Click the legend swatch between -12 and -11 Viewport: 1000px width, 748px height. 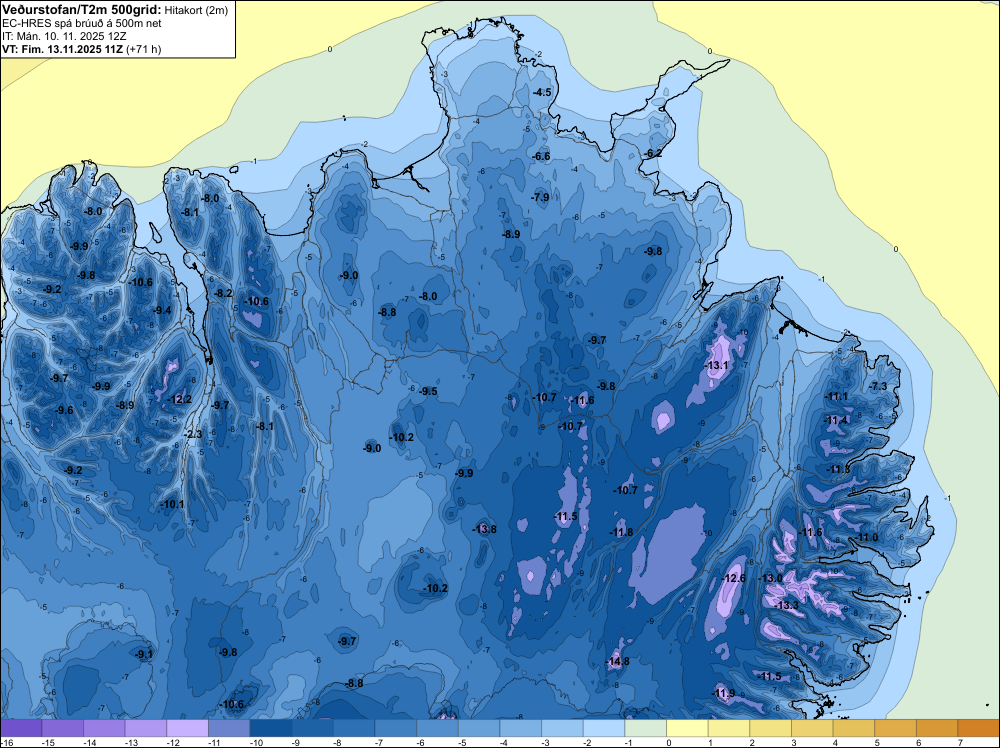tap(188, 728)
